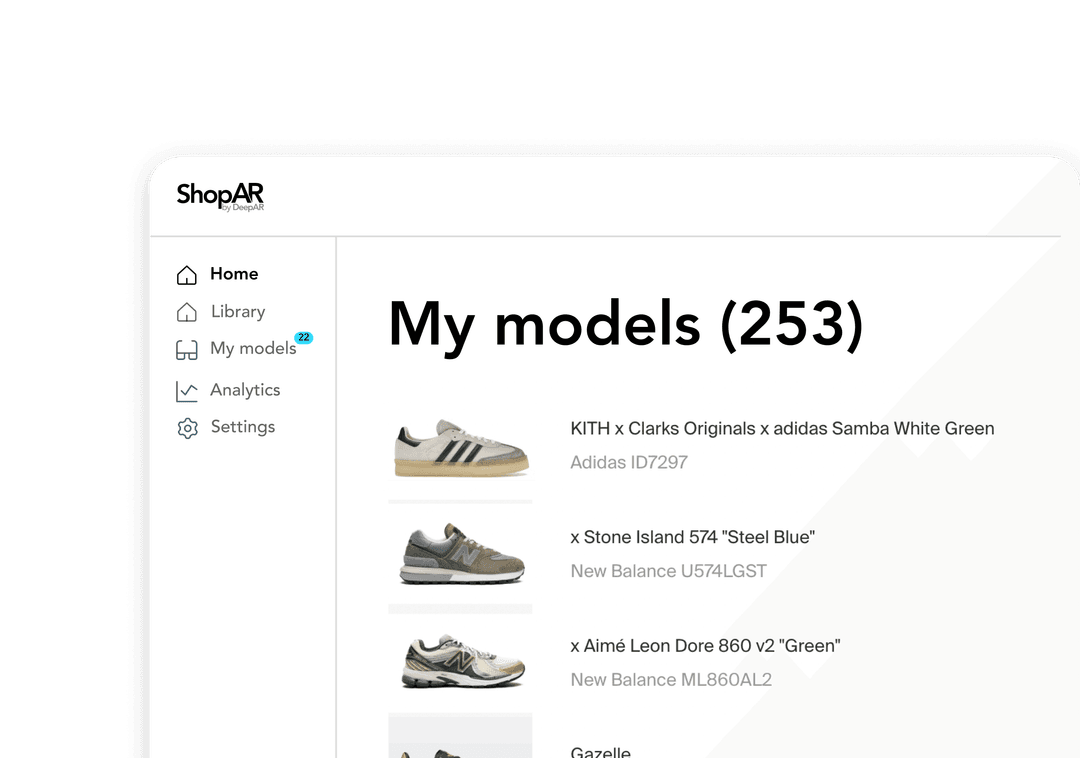Open x Aimé Leon Dore 860 v2 title

[x=705, y=646]
